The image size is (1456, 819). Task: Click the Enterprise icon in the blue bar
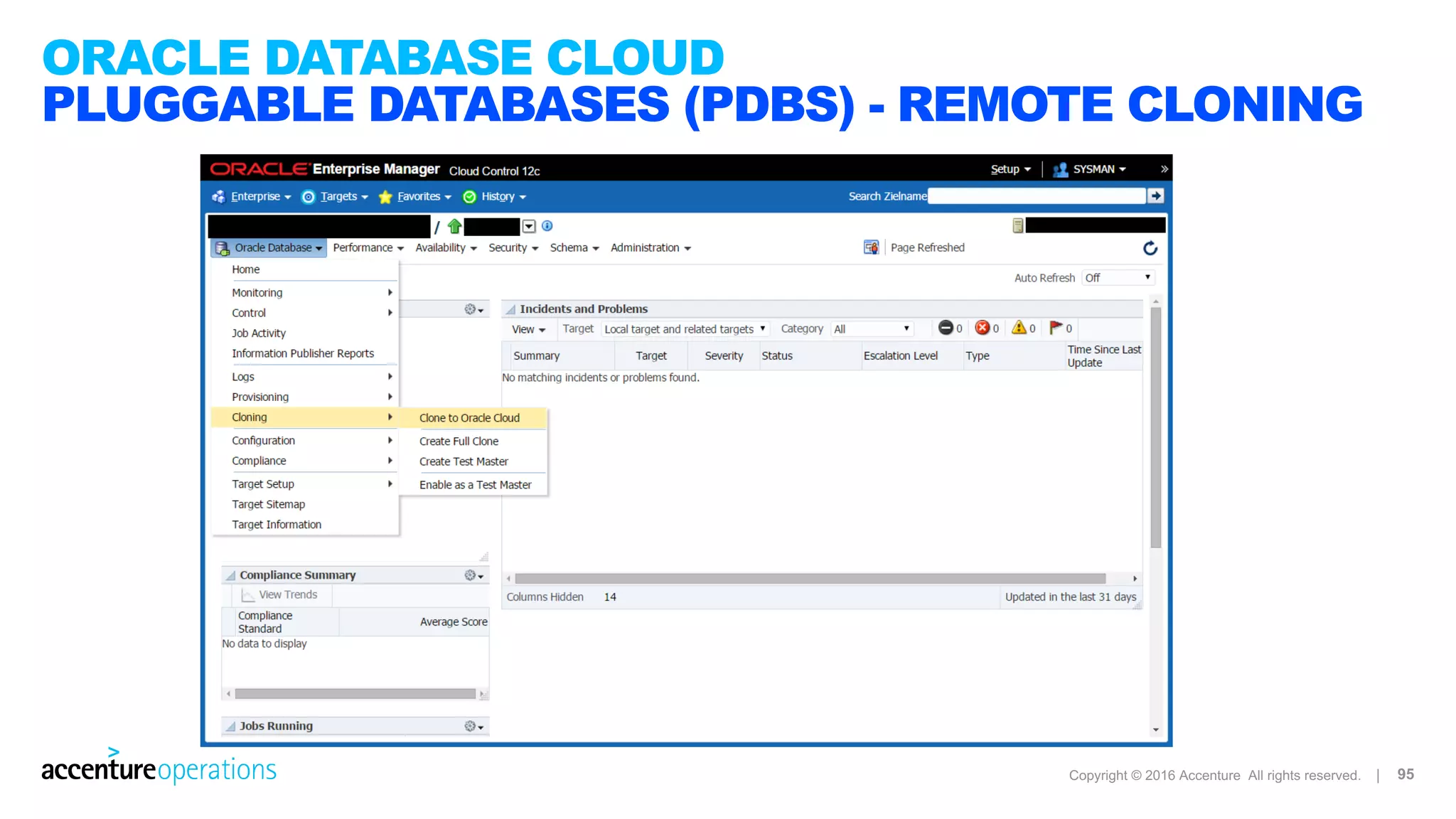click(218, 197)
